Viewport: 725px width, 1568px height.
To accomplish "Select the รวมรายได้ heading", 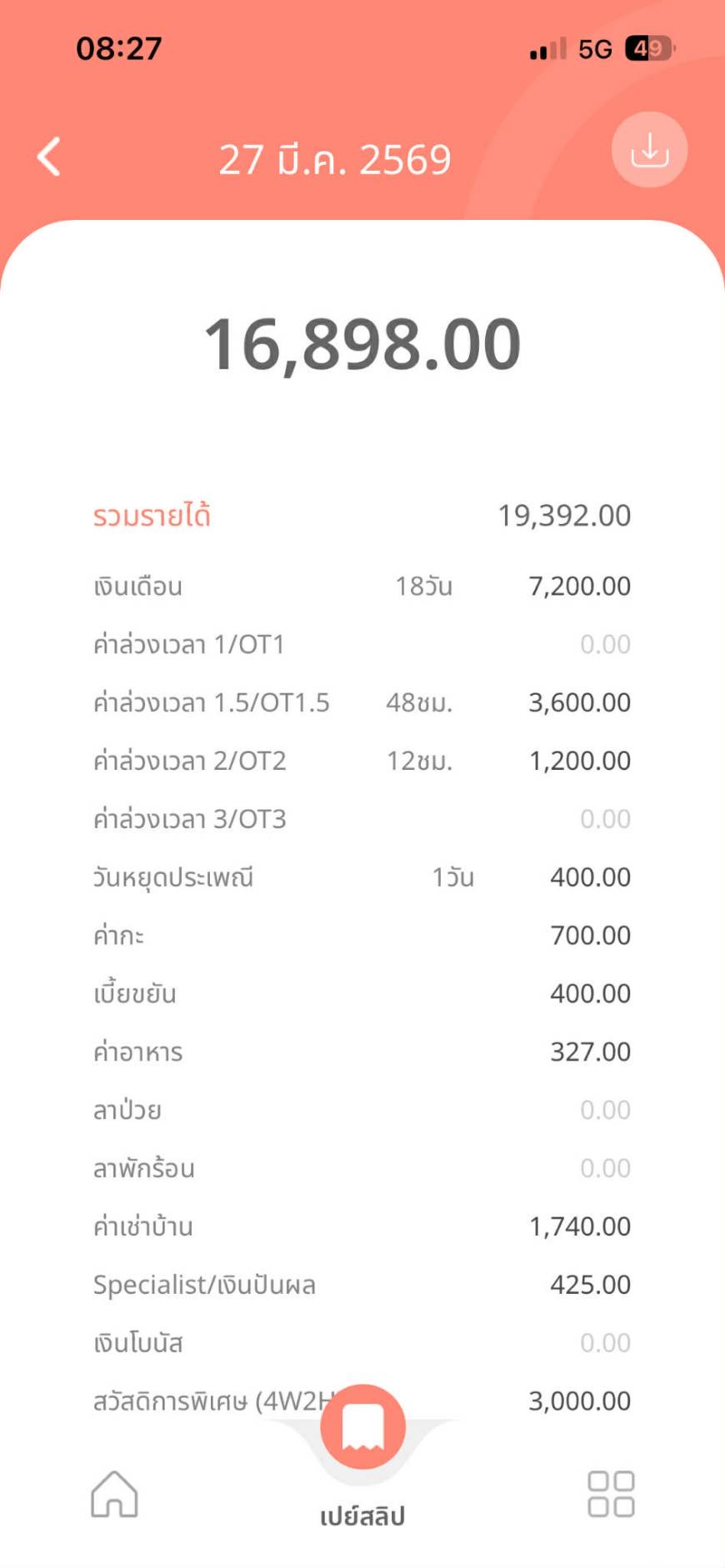I will 152,516.
